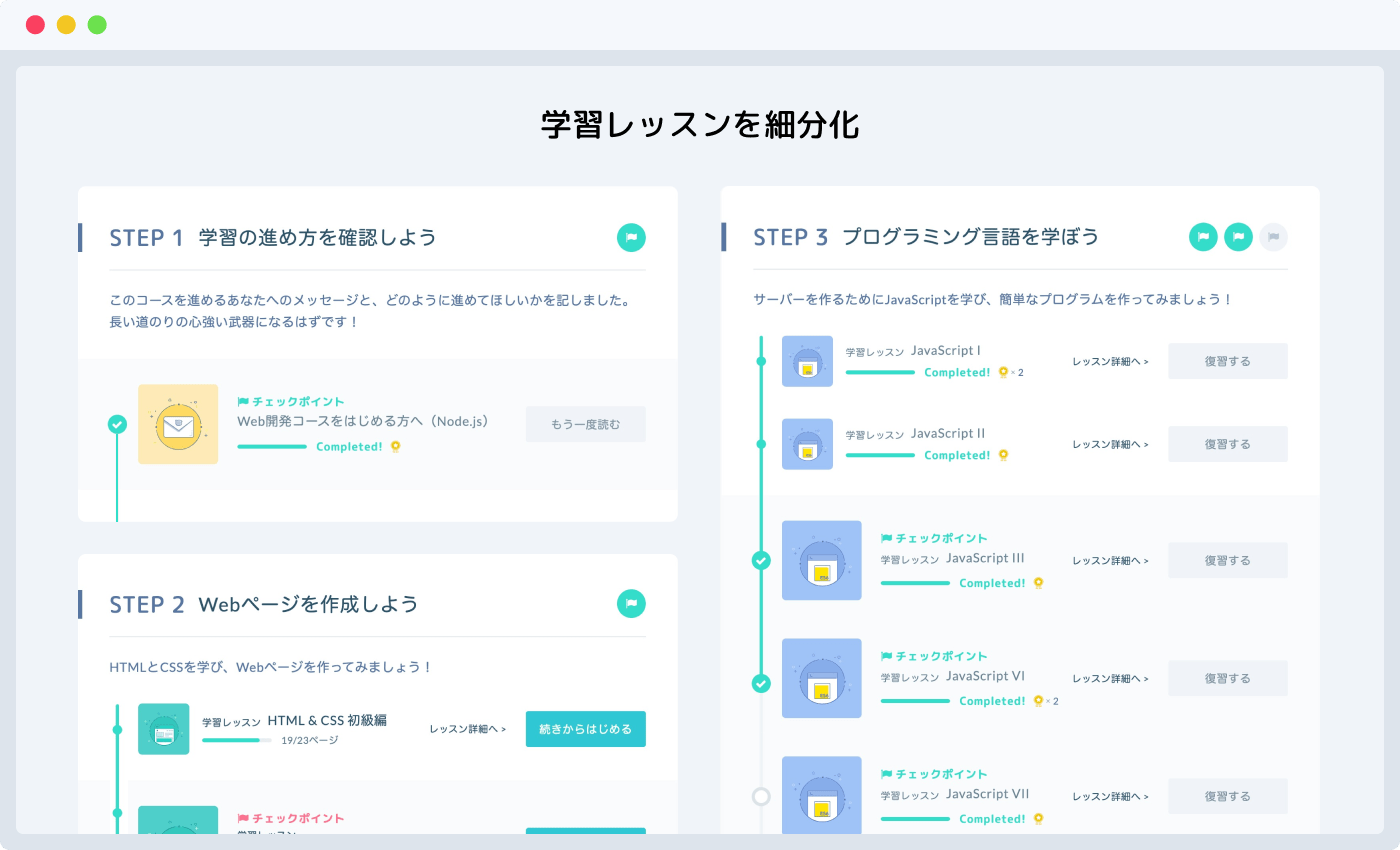Click the JavaScript I lesson thumbnail
Screen dimensions: 1400x850
[807, 361]
